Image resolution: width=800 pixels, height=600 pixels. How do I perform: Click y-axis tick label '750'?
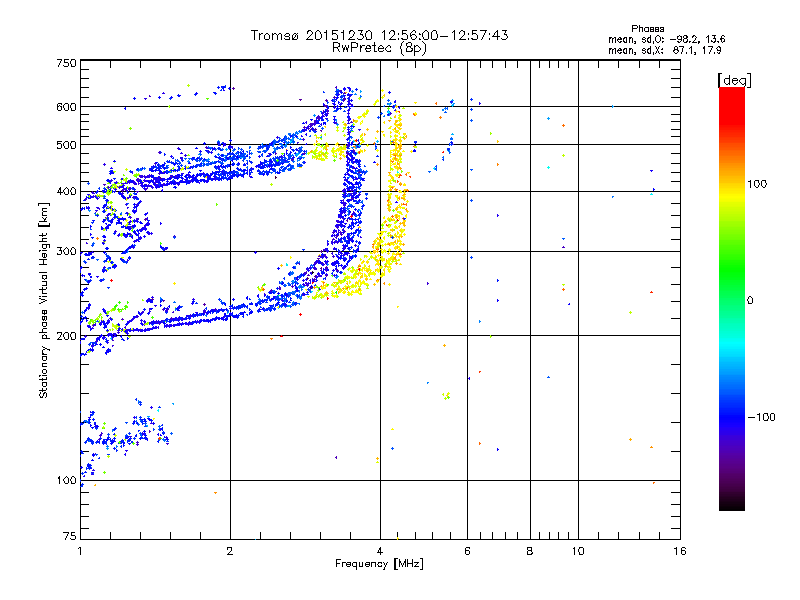(66, 63)
